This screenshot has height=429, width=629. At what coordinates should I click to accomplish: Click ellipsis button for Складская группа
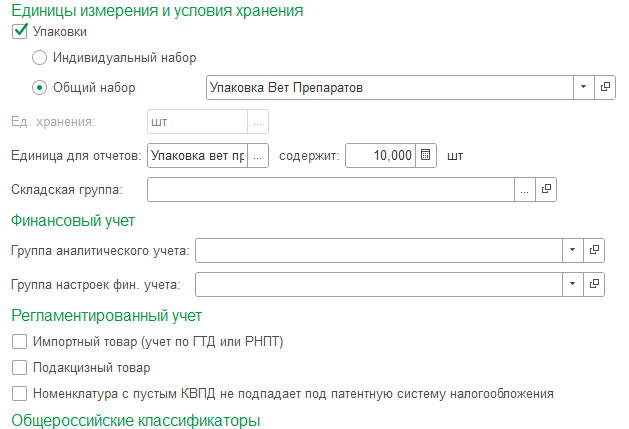[525, 188]
